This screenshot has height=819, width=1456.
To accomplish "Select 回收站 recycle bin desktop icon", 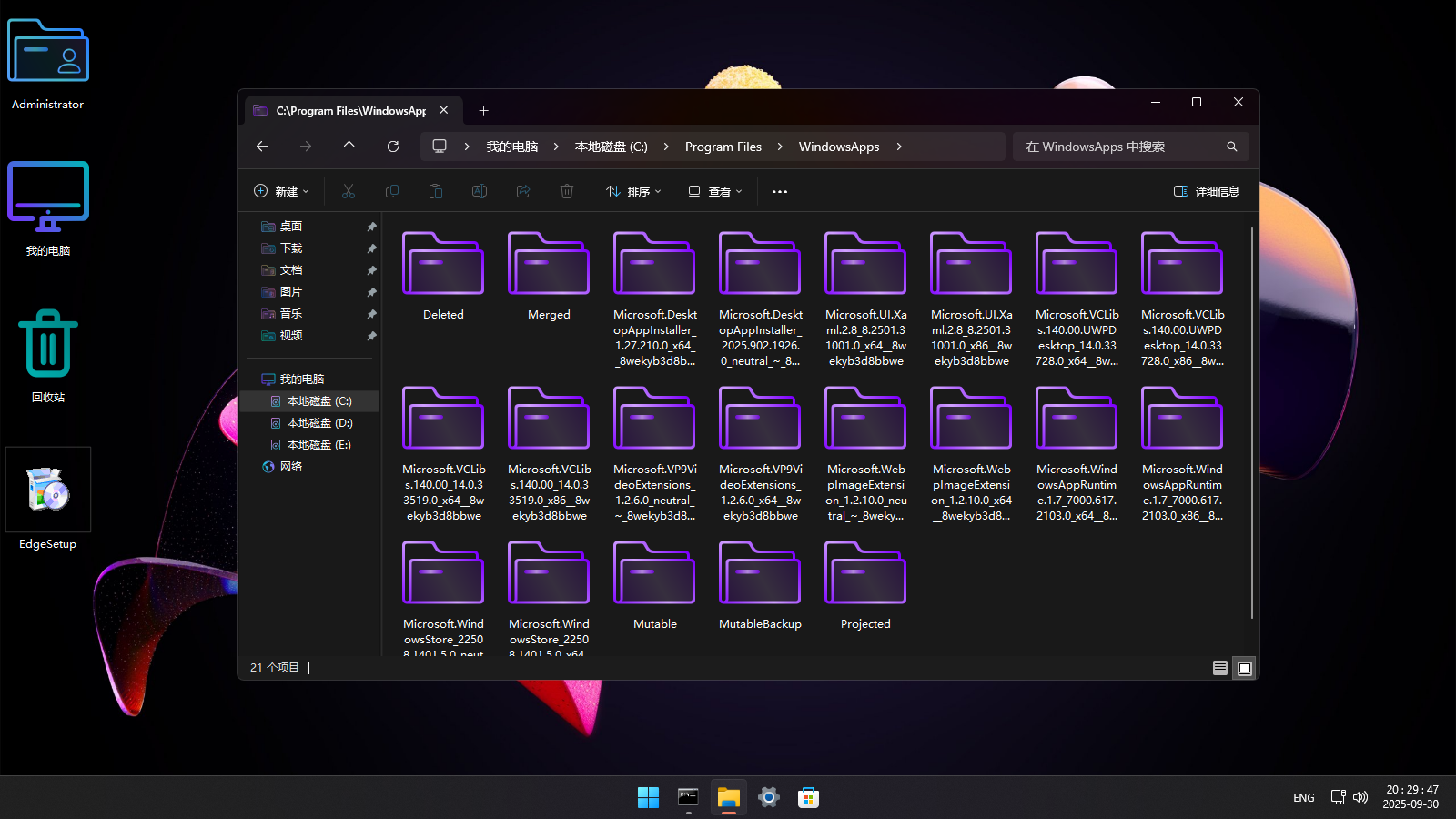I will click(48, 355).
